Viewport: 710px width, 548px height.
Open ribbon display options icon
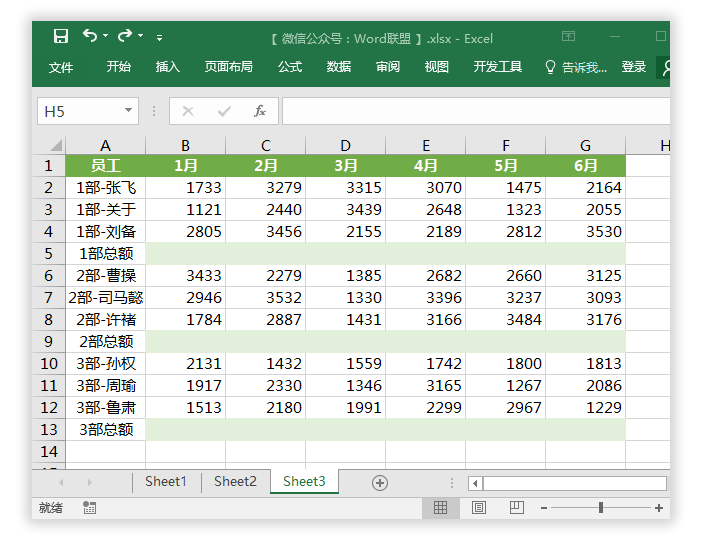click(568, 37)
